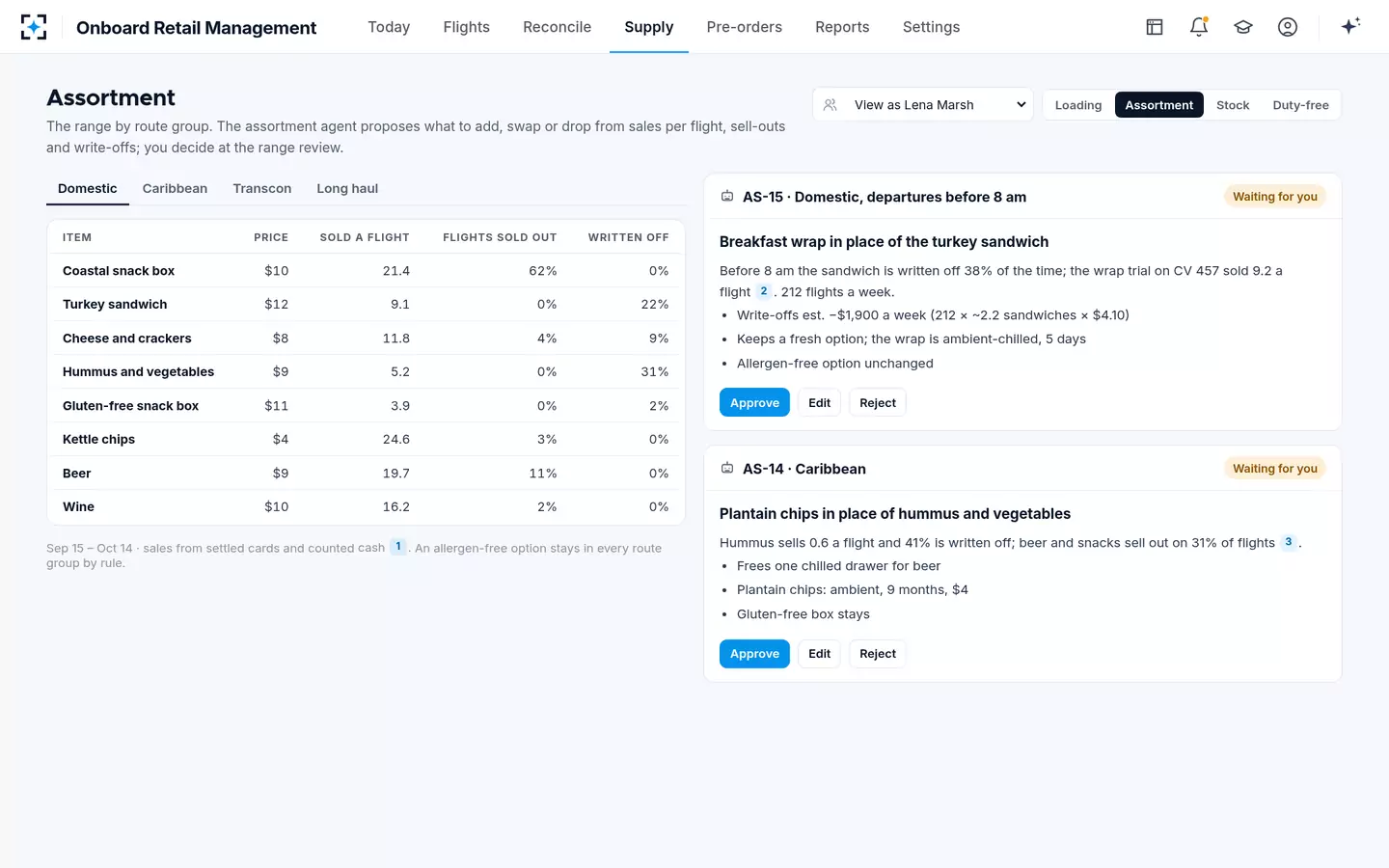1389x868 pixels.
Task: Edit the plantain chips proposal AS-14
Action: point(820,654)
